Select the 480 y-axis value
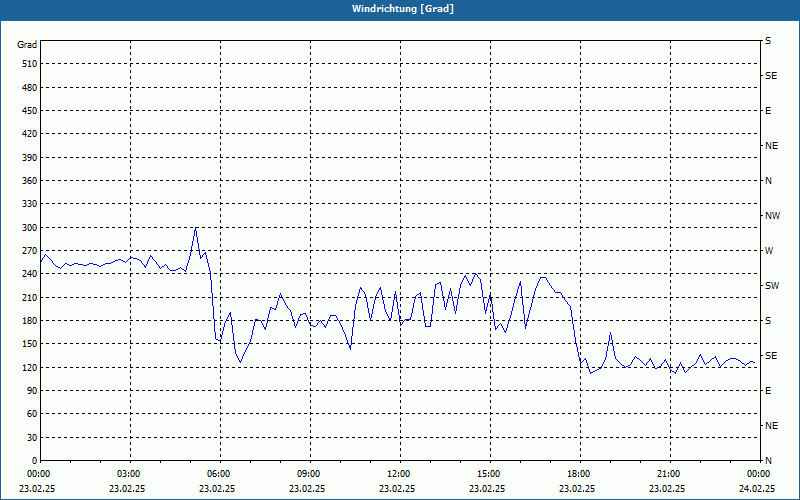 30,88
